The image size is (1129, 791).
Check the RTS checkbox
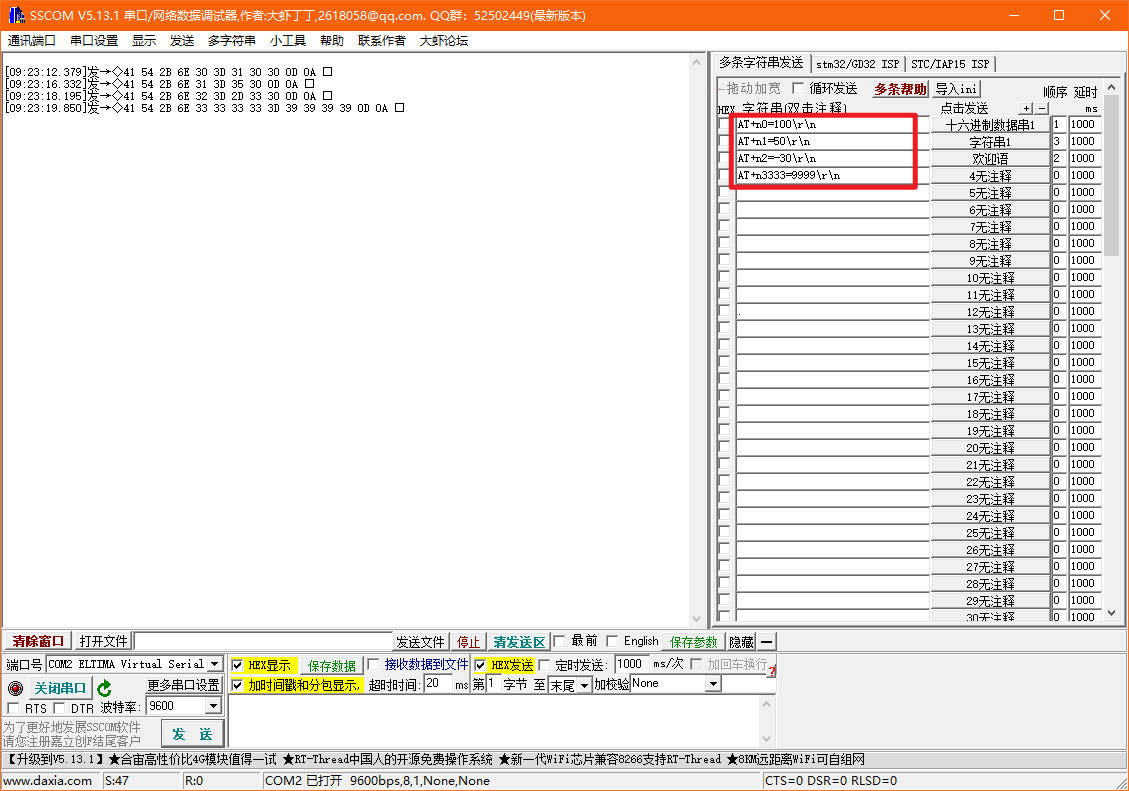point(14,709)
